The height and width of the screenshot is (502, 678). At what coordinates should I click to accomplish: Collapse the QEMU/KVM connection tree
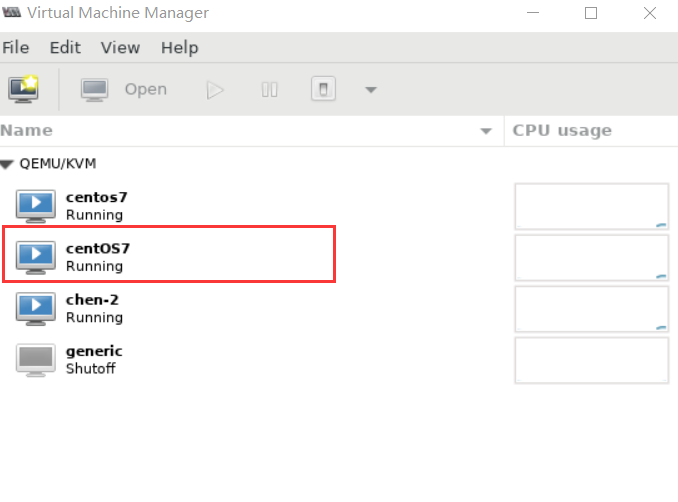[7, 164]
